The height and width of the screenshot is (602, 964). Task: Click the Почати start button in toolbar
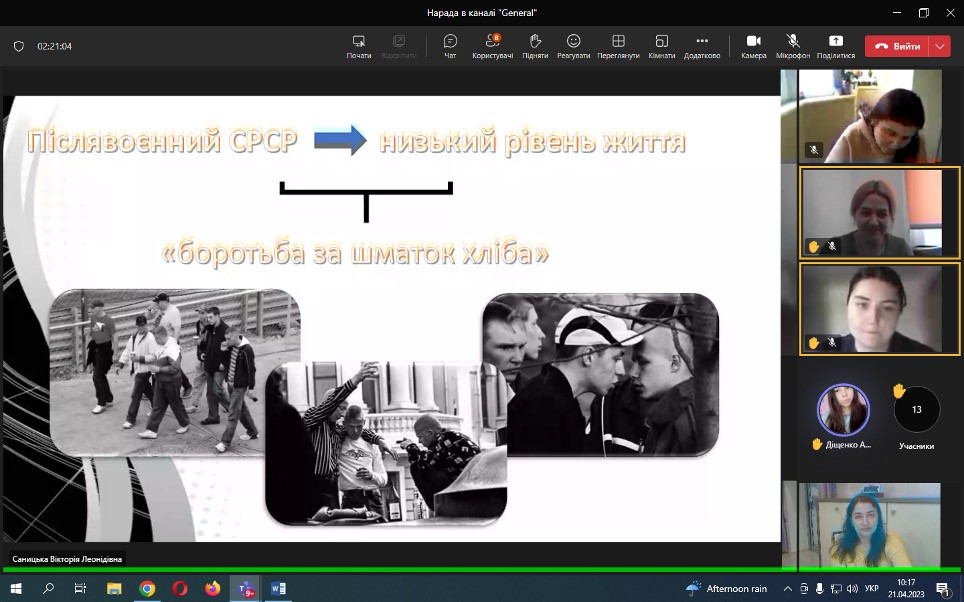coord(359,46)
